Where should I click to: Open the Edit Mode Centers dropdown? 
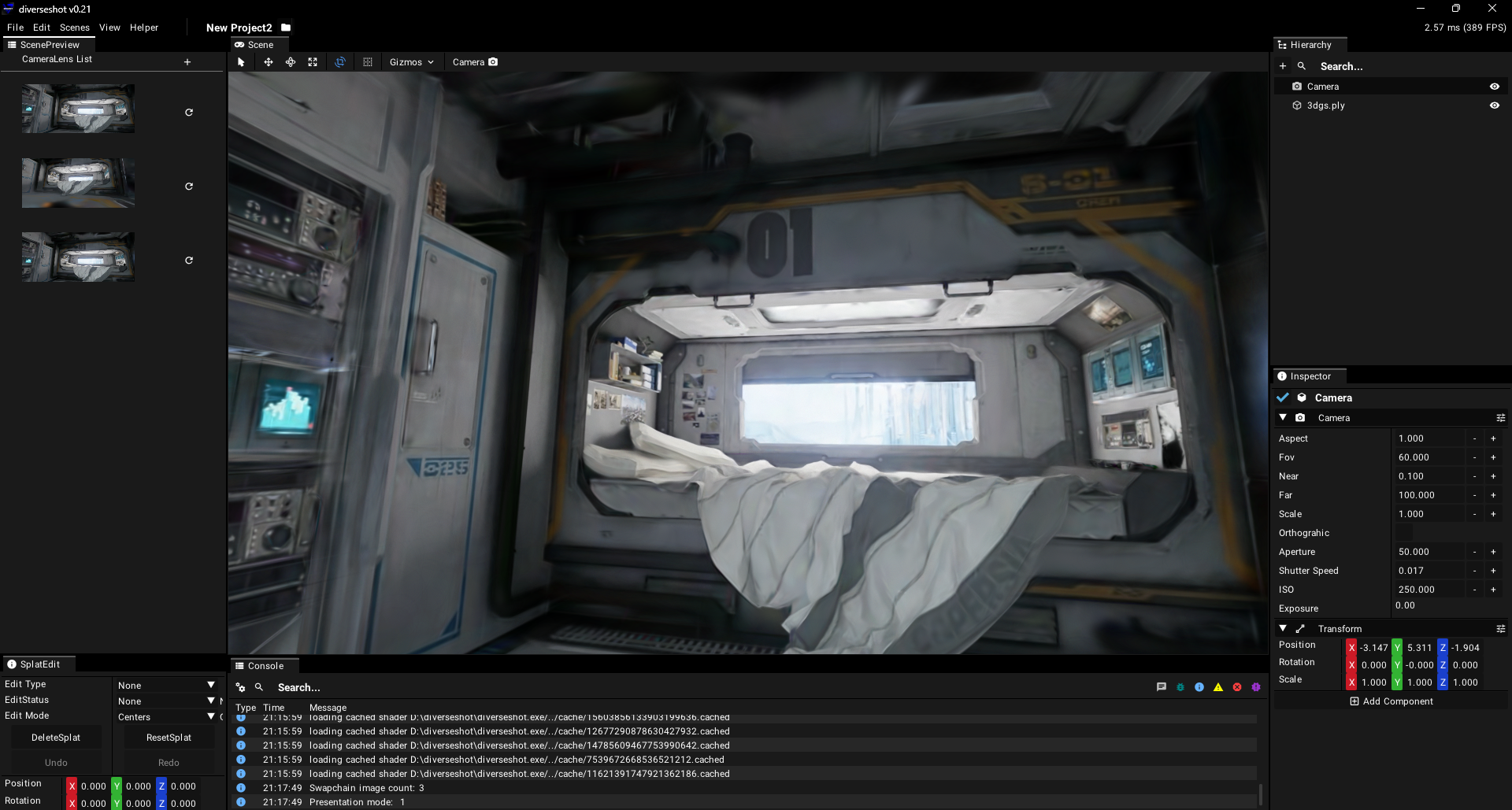pyautogui.click(x=166, y=717)
